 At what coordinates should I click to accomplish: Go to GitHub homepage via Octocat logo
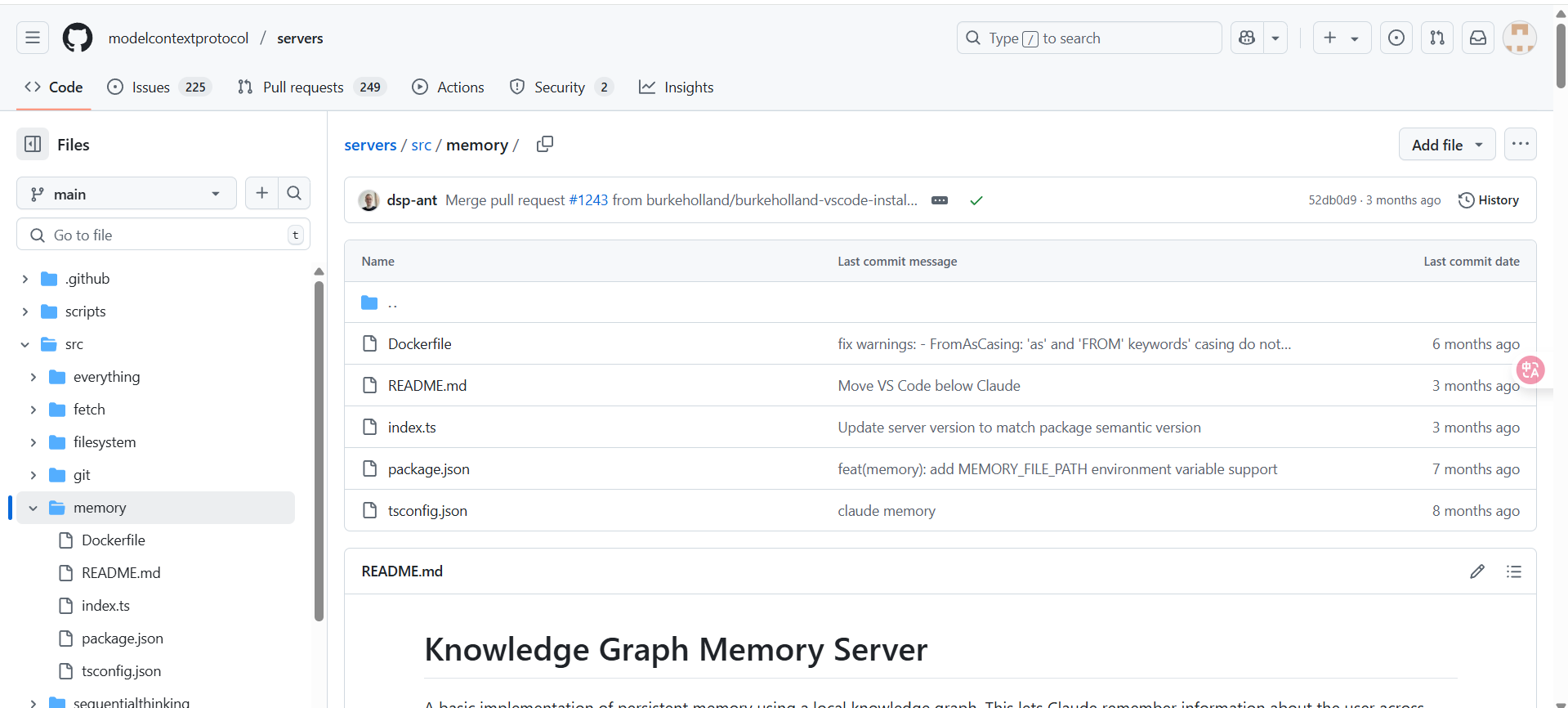(x=78, y=38)
